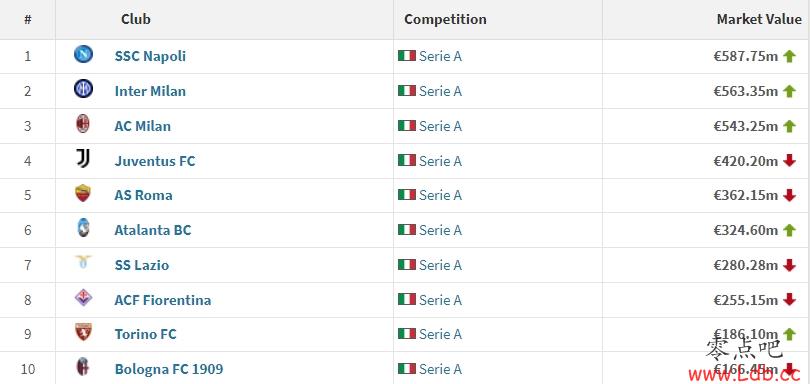Click the ACF Fiorentina crest icon
The image size is (810, 384).
pyautogui.click(x=83, y=298)
